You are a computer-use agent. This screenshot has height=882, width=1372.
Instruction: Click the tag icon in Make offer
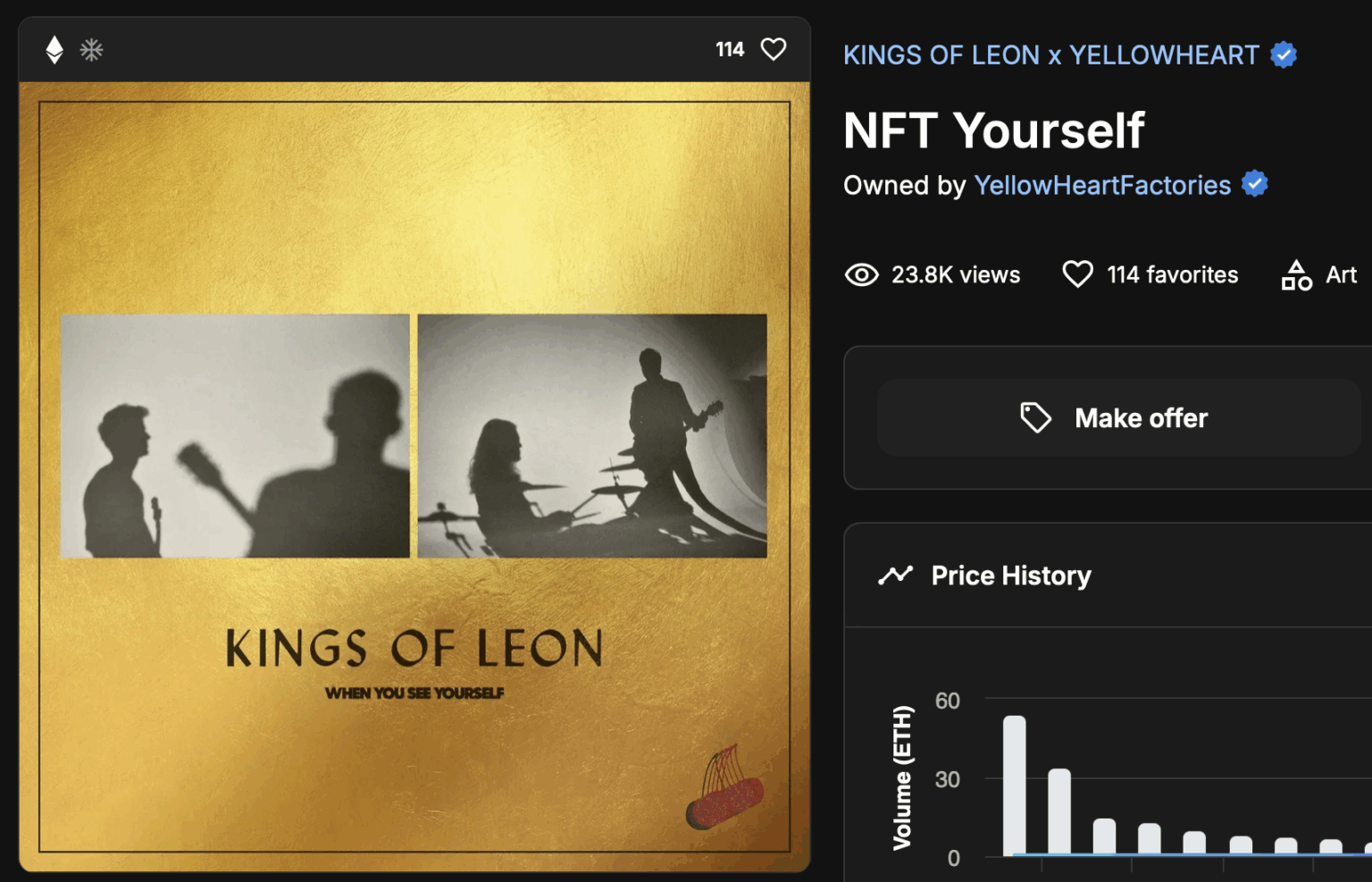coord(1035,417)
